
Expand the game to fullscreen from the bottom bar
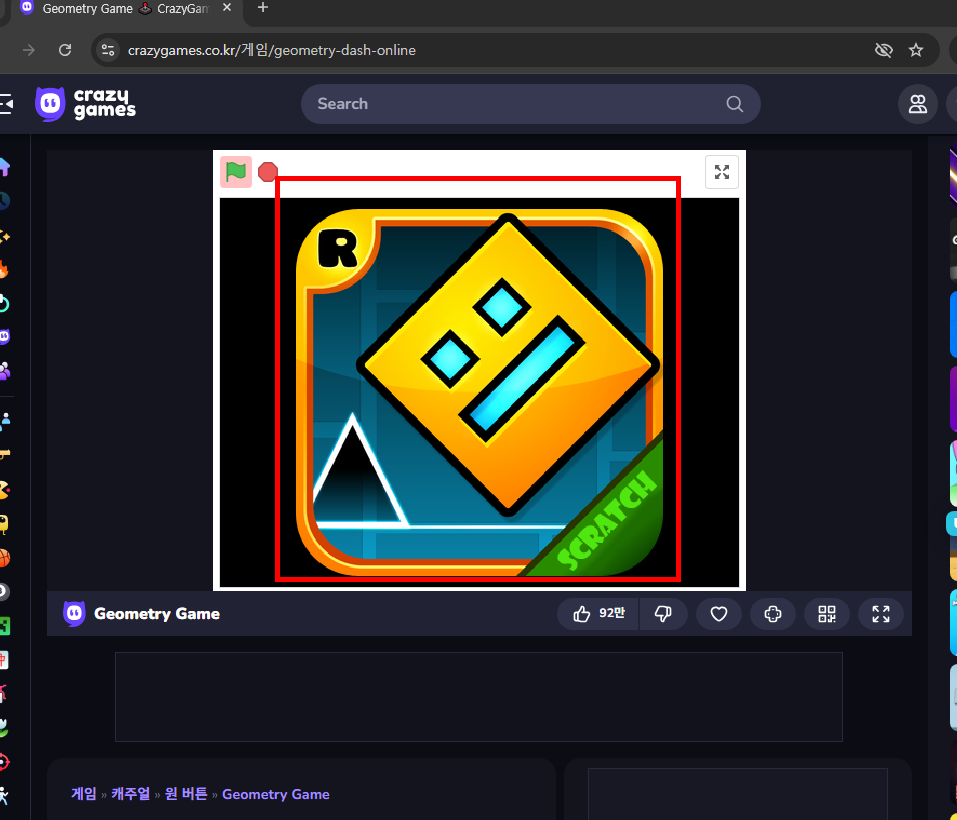881,614
